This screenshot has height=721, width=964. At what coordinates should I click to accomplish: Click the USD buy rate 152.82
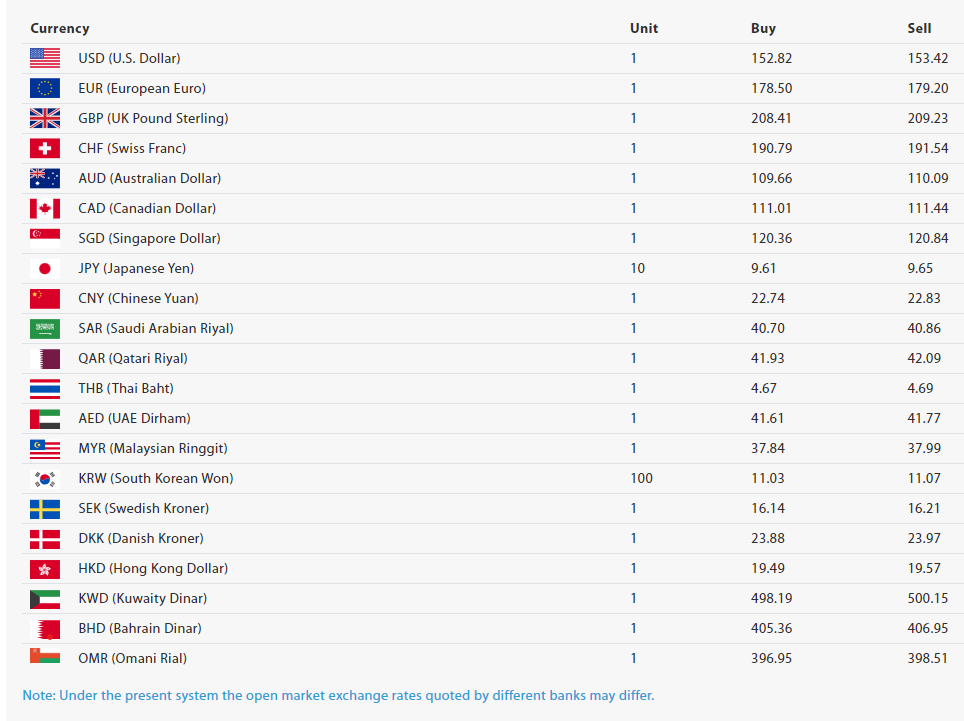click(x=772, y=58)
